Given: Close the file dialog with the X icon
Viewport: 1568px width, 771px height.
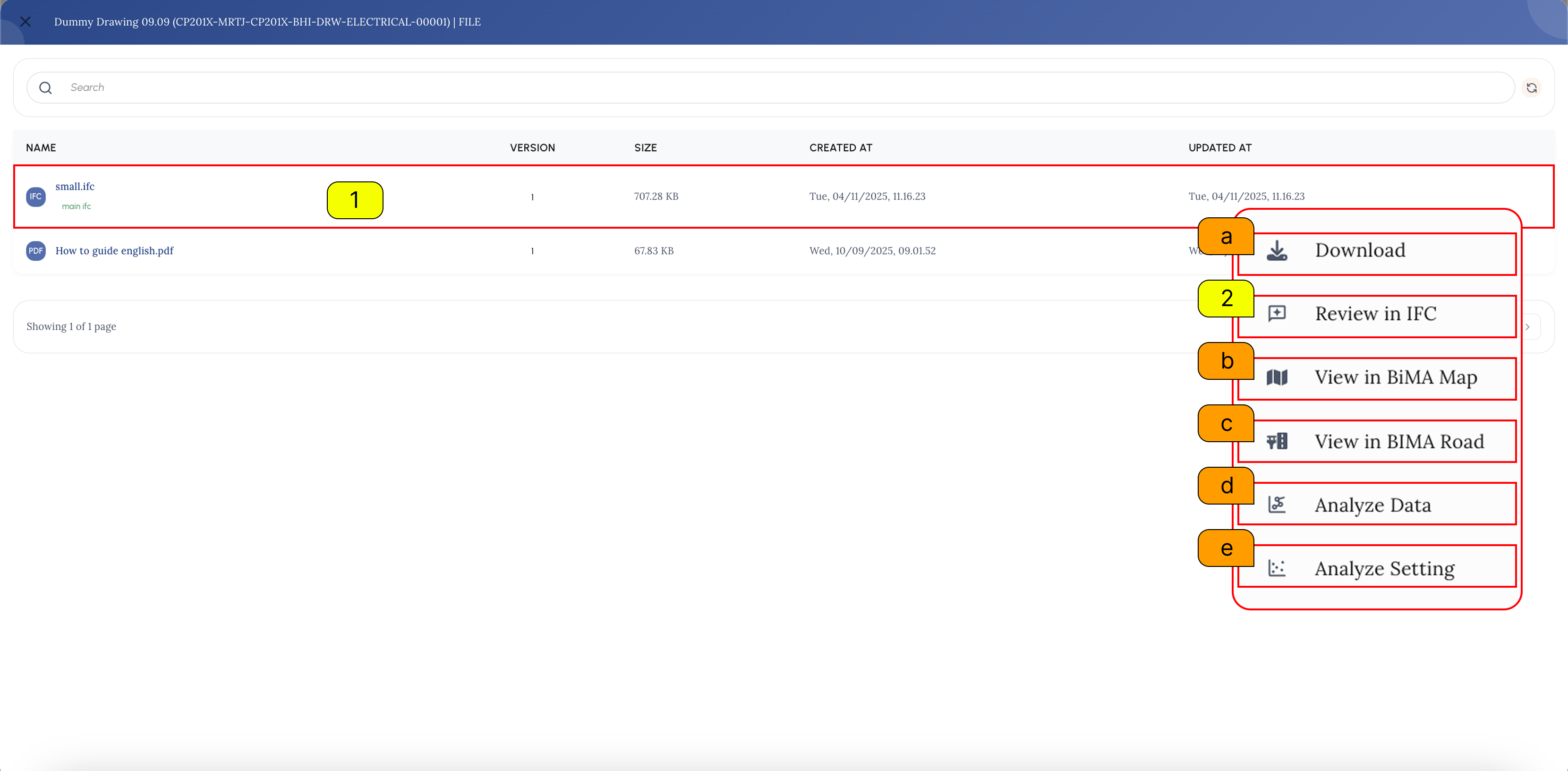Looking at the screenshot, I should pyautogui.click(x=26, y=22).
